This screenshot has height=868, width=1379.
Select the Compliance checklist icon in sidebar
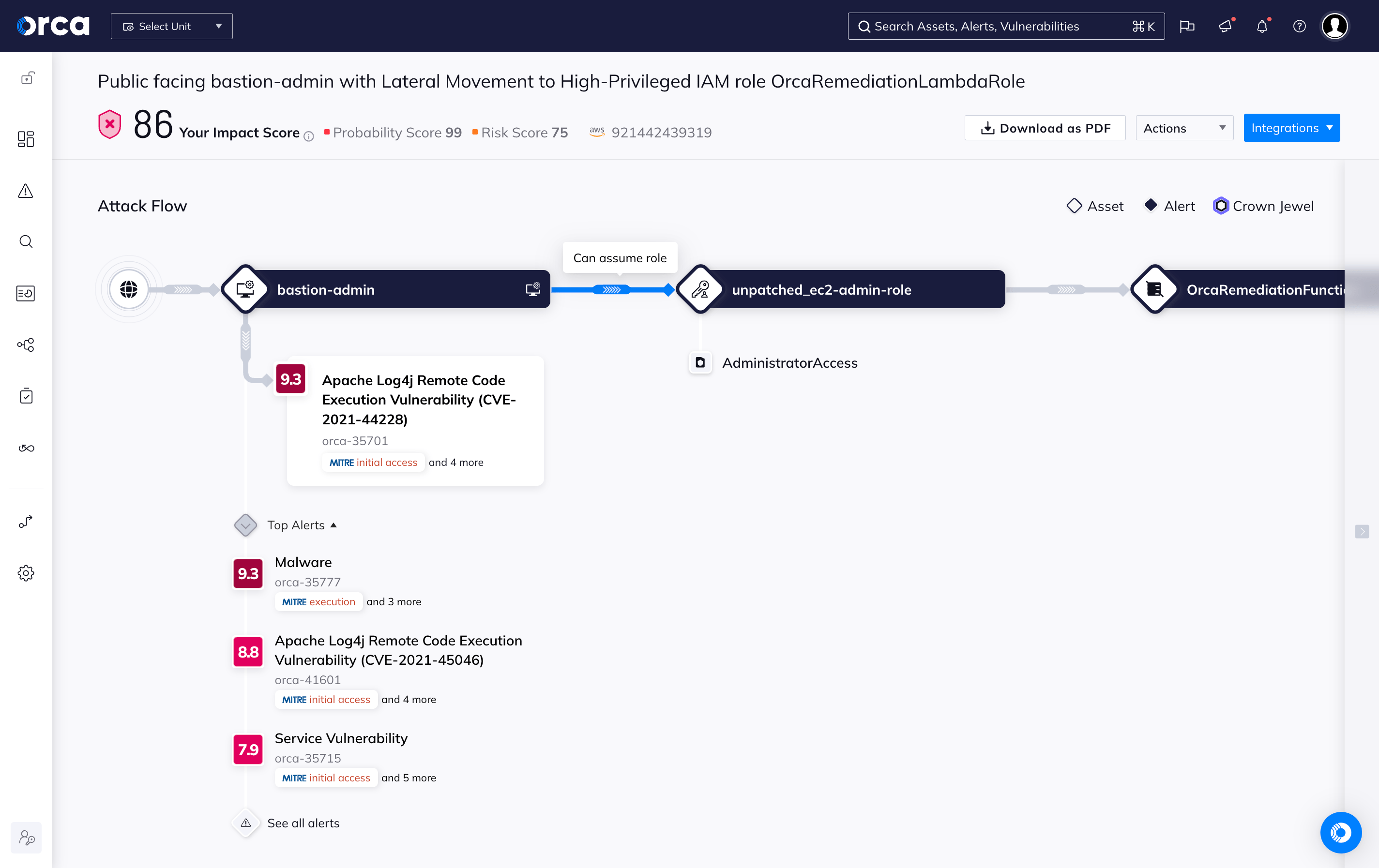26,396
